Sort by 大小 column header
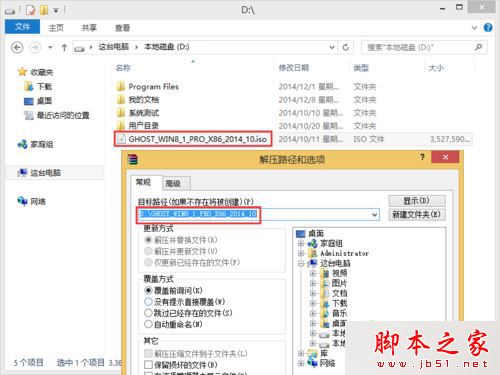Screen dimensions: 500x375 point(436,68)
